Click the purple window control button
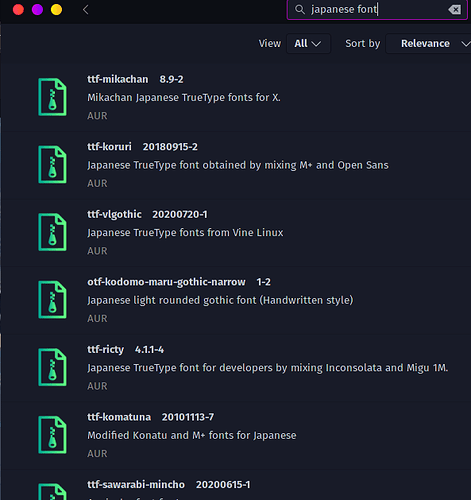Viewport: 471px width, 500px height. pyautogui.click(x=37, y=10)
